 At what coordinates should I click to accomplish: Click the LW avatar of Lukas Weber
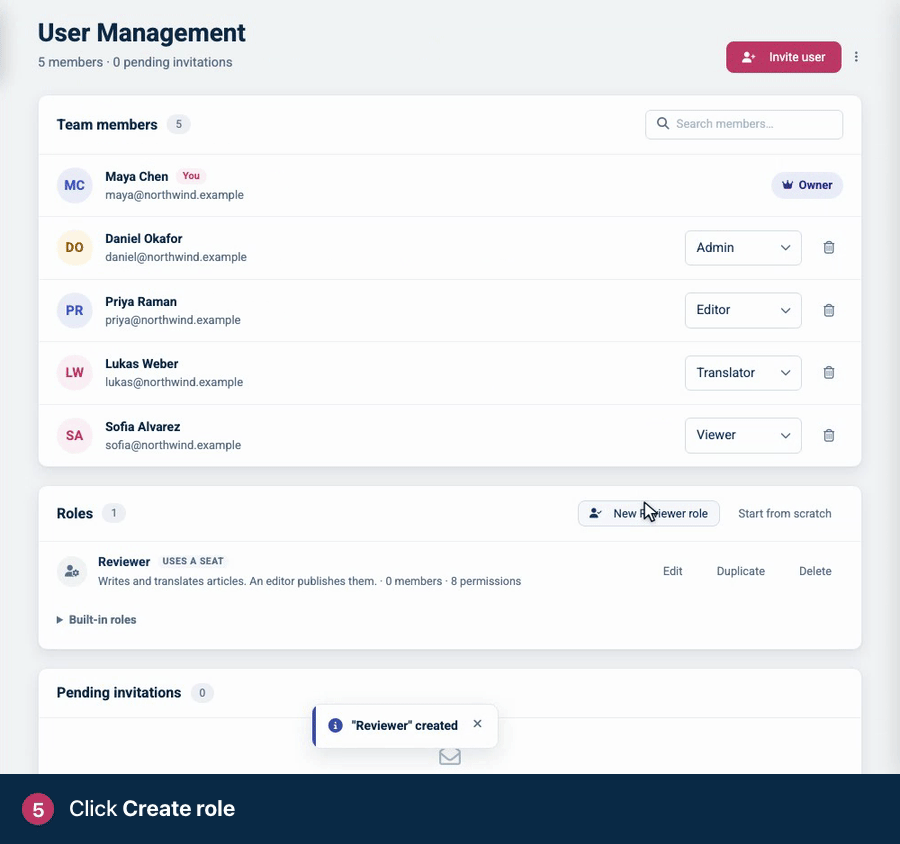(x=75, y=373)
